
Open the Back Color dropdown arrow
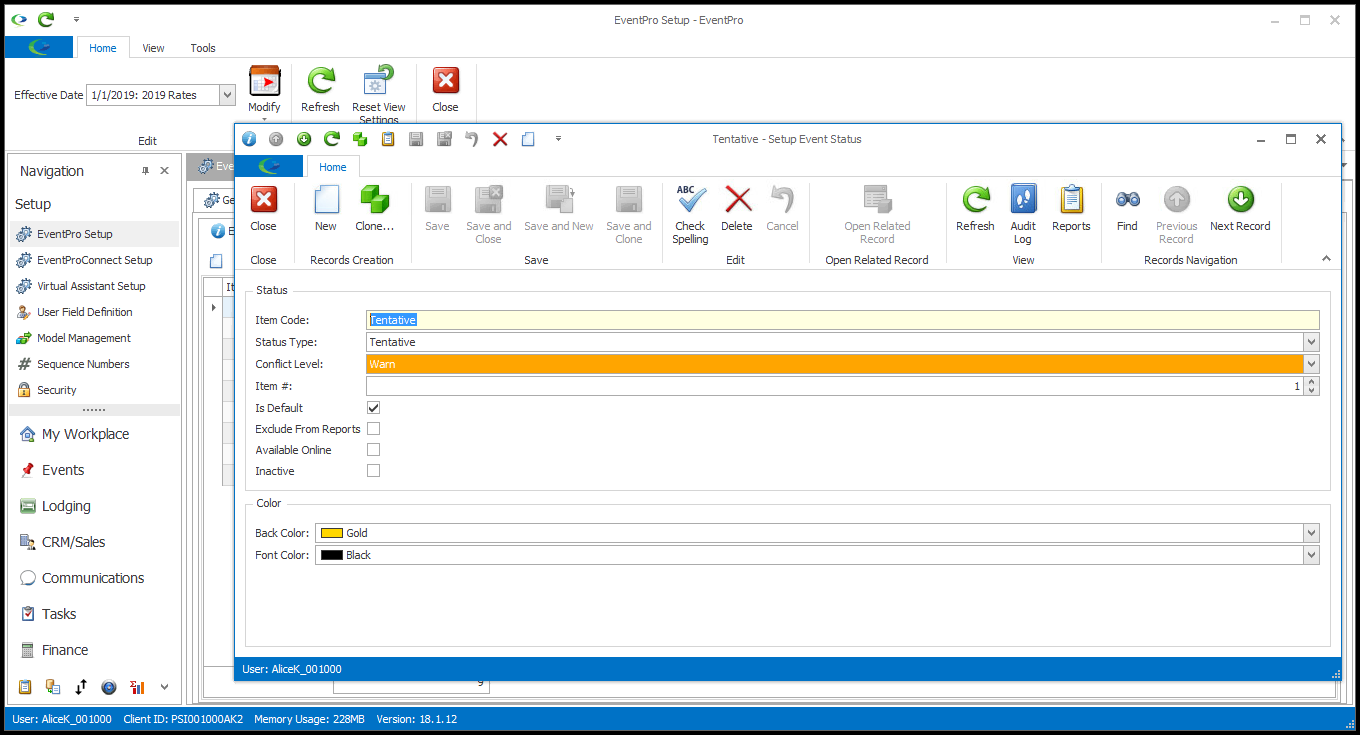click(1311, 533)
